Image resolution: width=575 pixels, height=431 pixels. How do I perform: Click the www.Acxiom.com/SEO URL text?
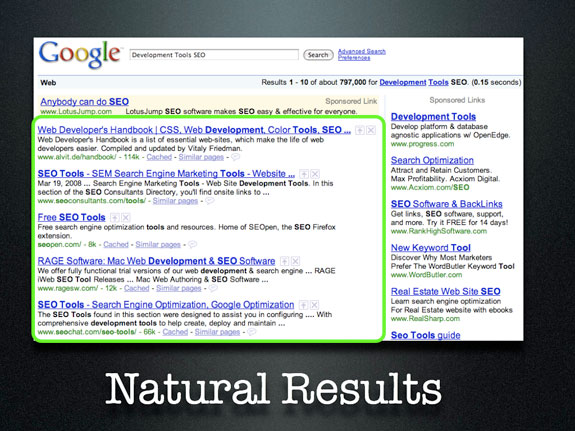430,187
